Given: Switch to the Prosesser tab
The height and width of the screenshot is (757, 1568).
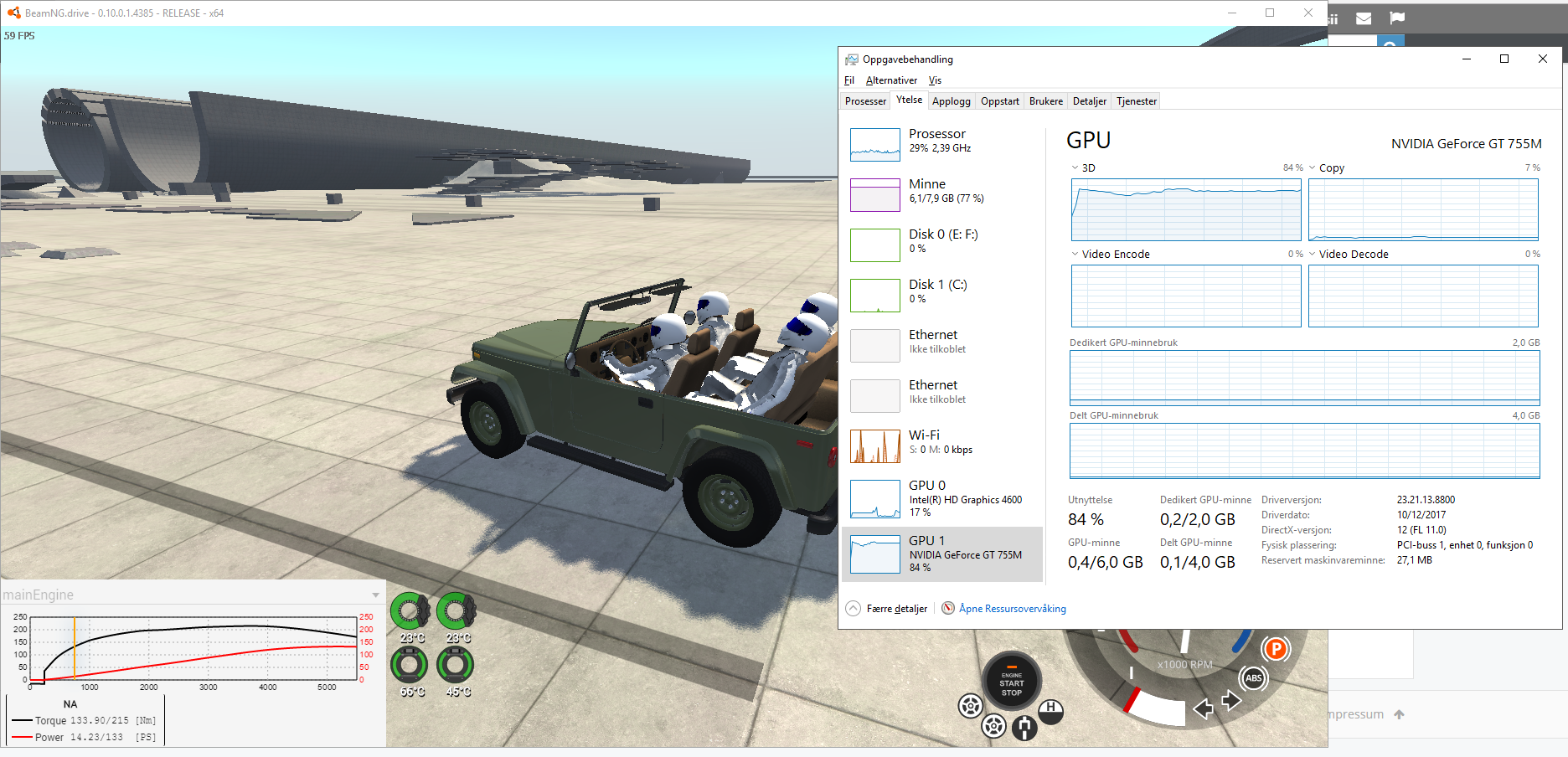Looking at the screenshot, I should coord(865,101).
